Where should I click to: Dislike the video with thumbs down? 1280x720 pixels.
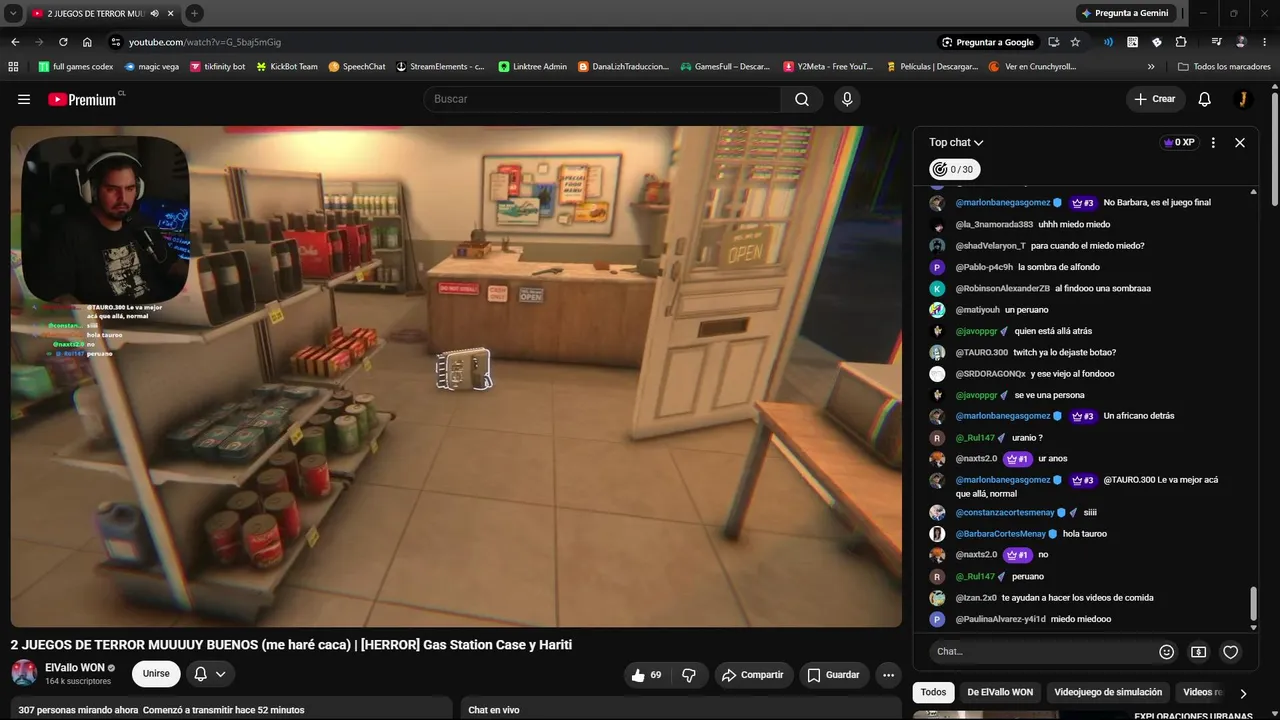coord(689,675)
